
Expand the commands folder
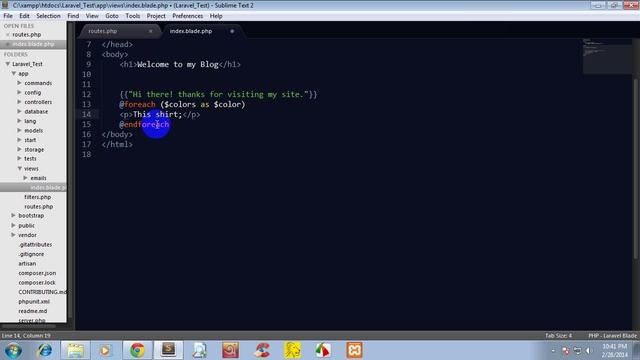point(19,83)
